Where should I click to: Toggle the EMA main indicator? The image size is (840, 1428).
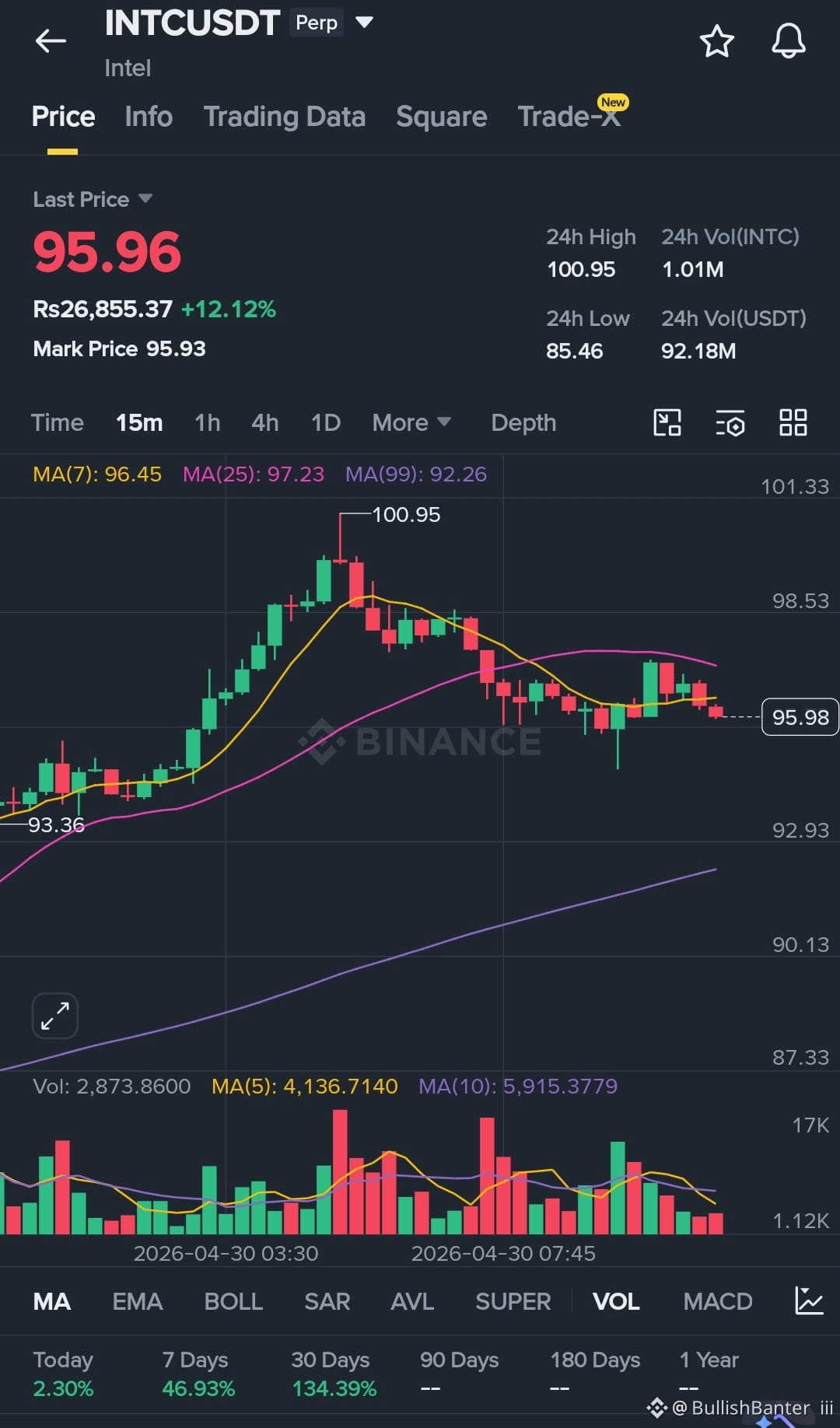point(138,1301)
